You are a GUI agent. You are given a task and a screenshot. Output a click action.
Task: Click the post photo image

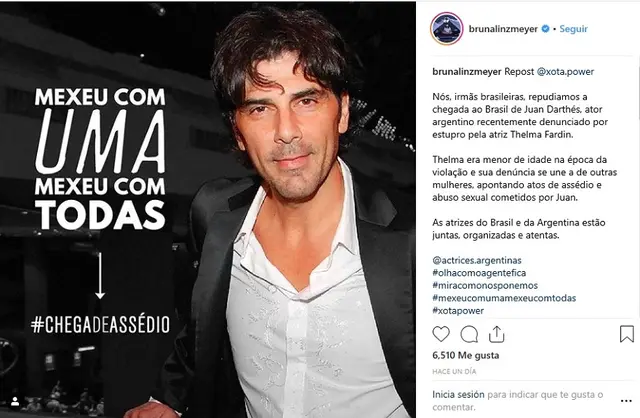coord(208,209)
